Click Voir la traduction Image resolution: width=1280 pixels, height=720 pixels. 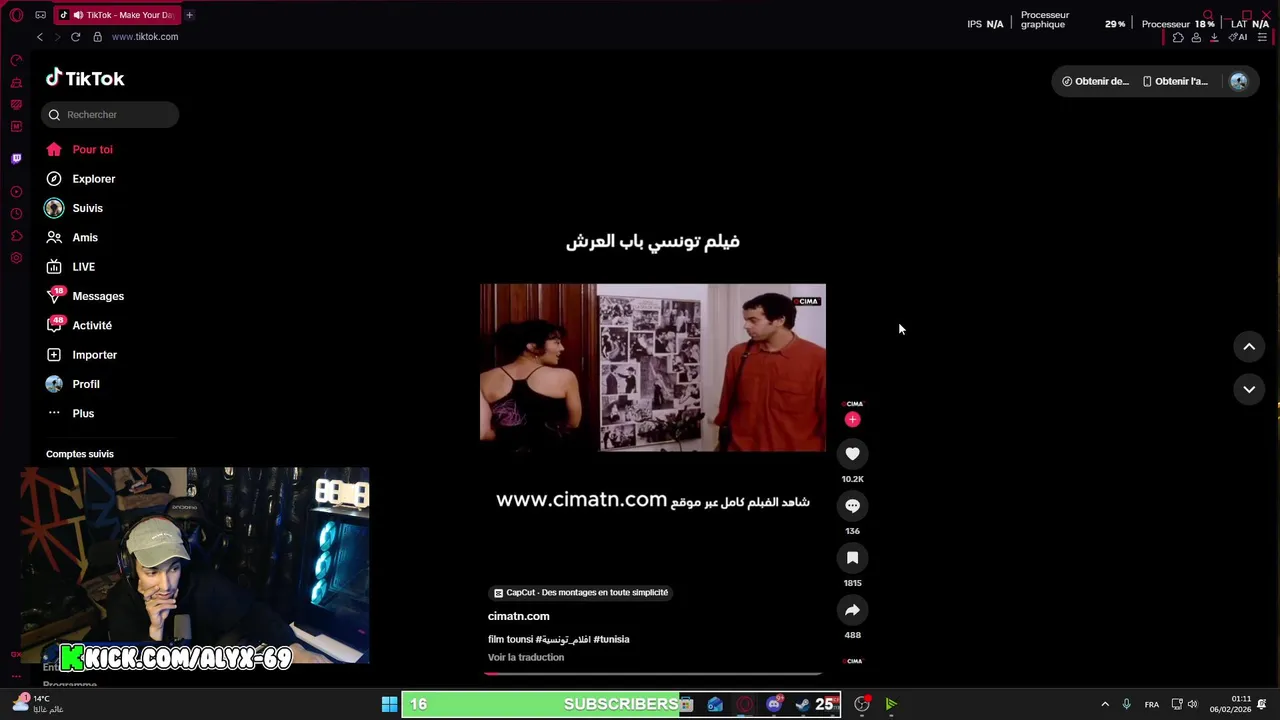[x=526, y=657]
